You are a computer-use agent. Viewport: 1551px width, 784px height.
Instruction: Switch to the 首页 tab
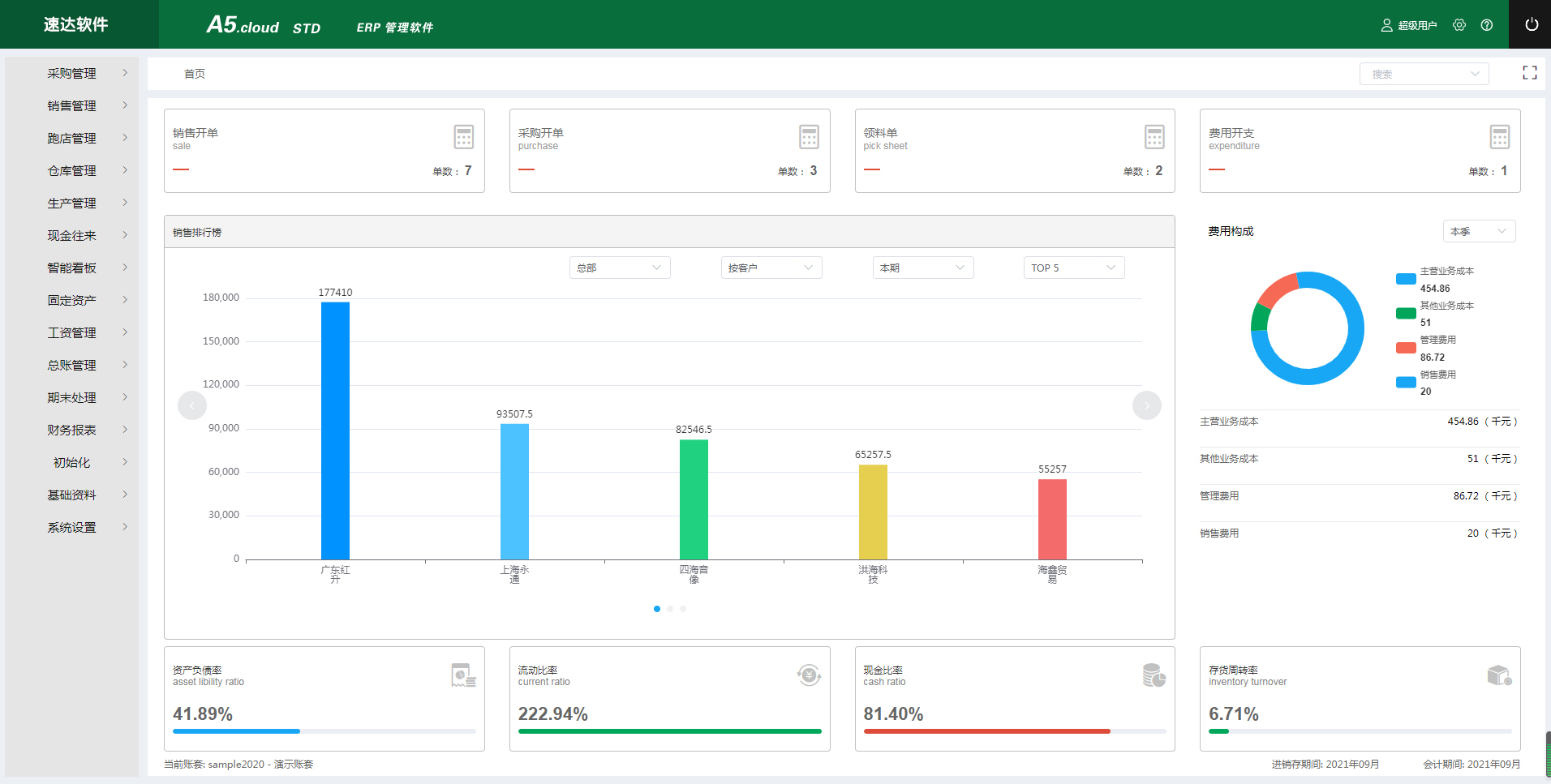195,74
